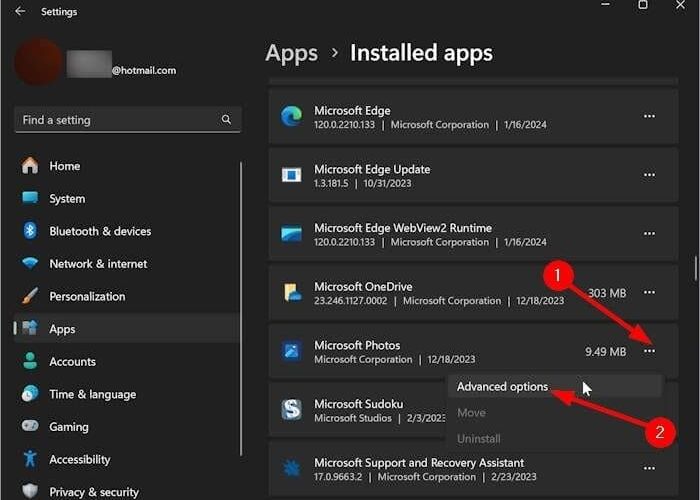The height and width of the screenshot is (500, 700).
Task: Maximize the Settings window
Action: click(x=643, y=5)
